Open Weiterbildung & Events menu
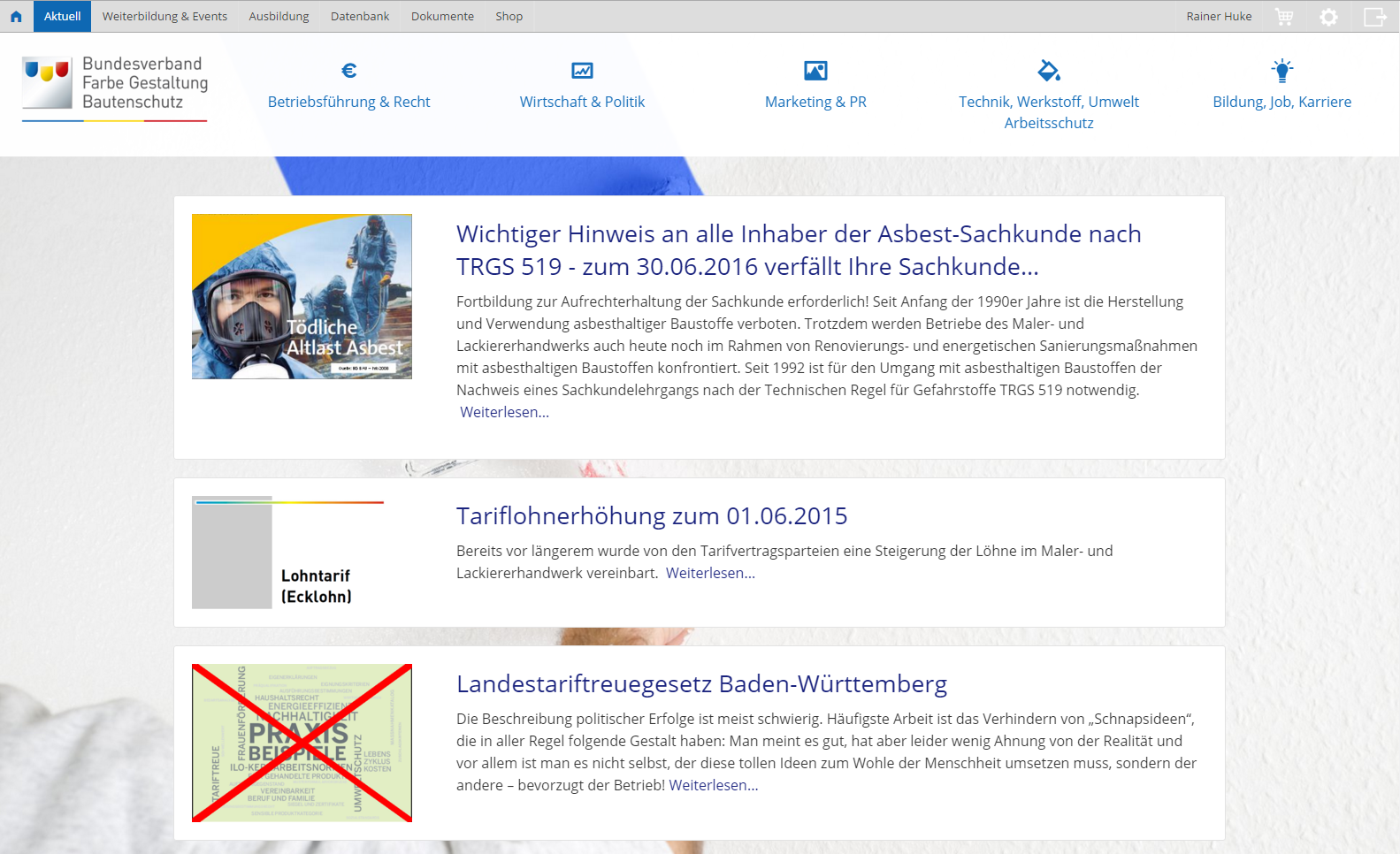This screenshot has height=854, width=1400. pyautogui.click(x=164, y=17)
